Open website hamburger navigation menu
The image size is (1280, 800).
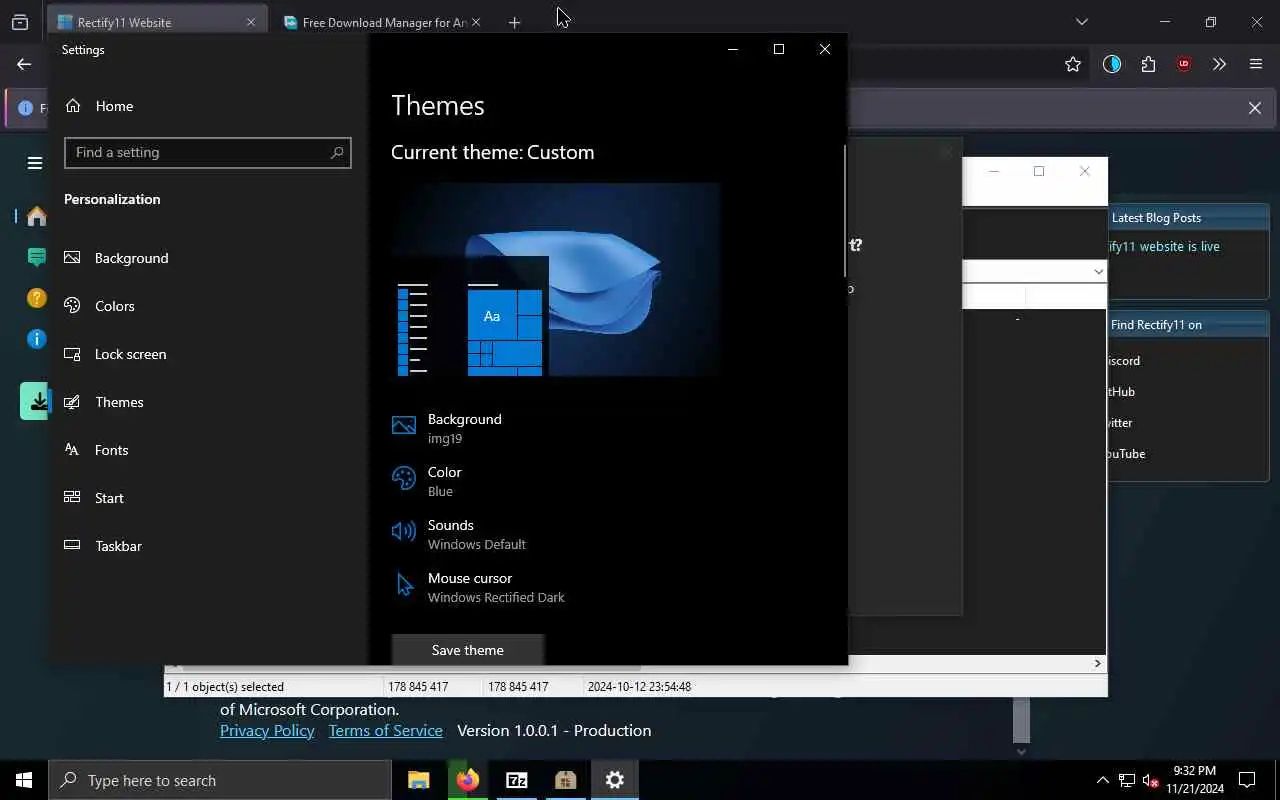[x=35, y=163]
